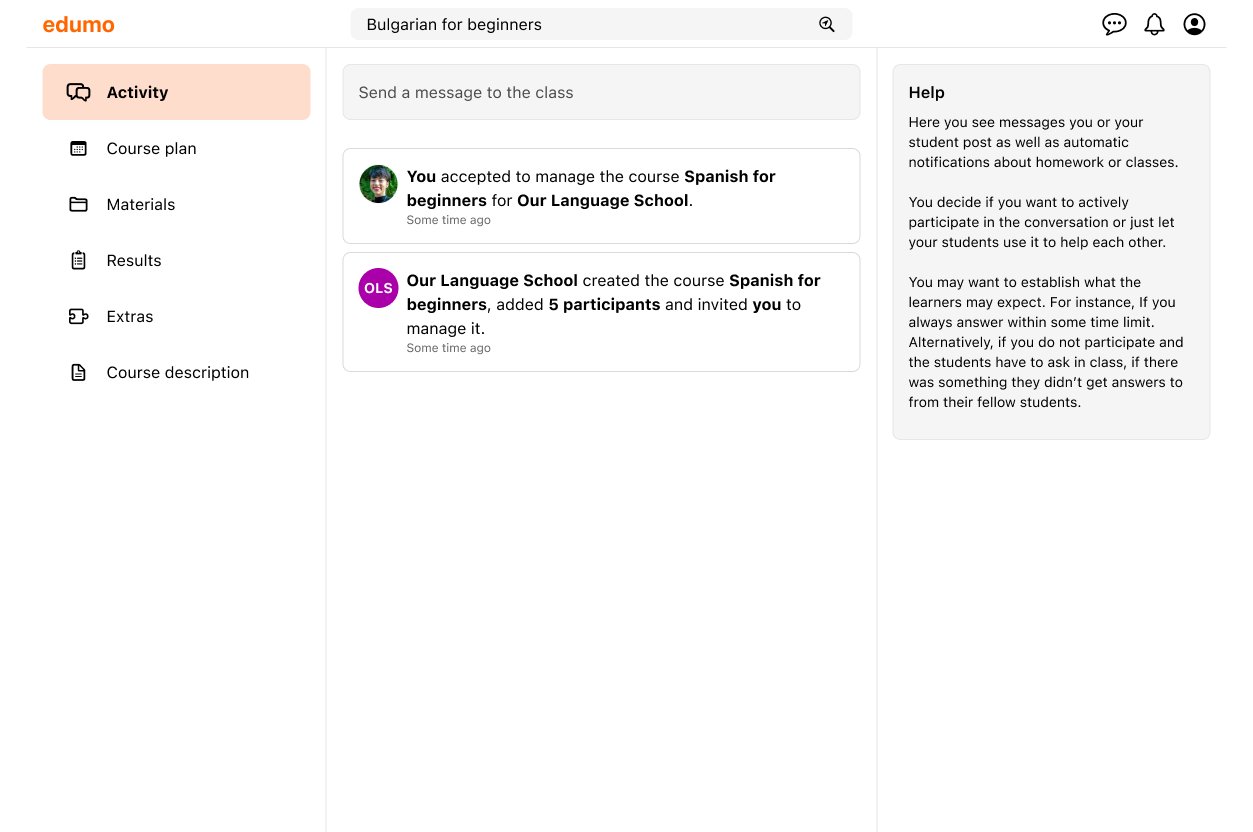Click the Activity speech bubbles icon
The width and height of the screenshot is (1253, 832).
pos(78,92)
